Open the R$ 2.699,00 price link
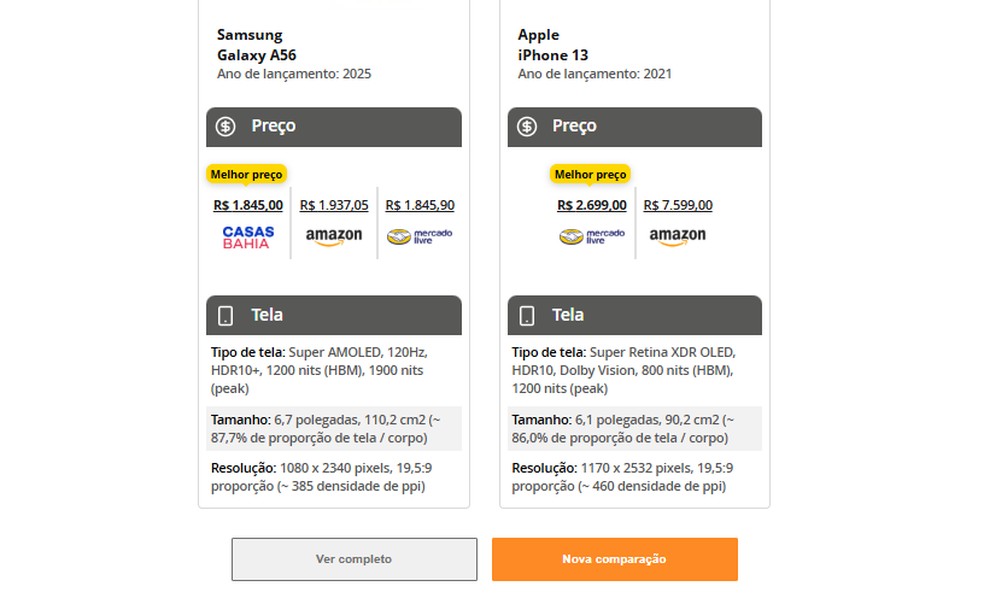The image size is (984, 598). point(590,205)
